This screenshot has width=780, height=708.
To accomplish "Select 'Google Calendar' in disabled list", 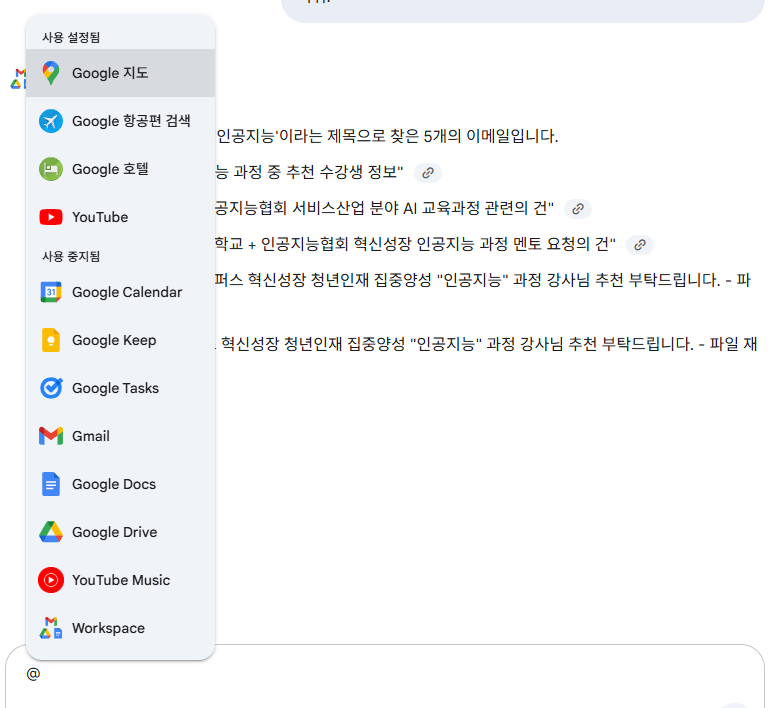I will (120, 292).
